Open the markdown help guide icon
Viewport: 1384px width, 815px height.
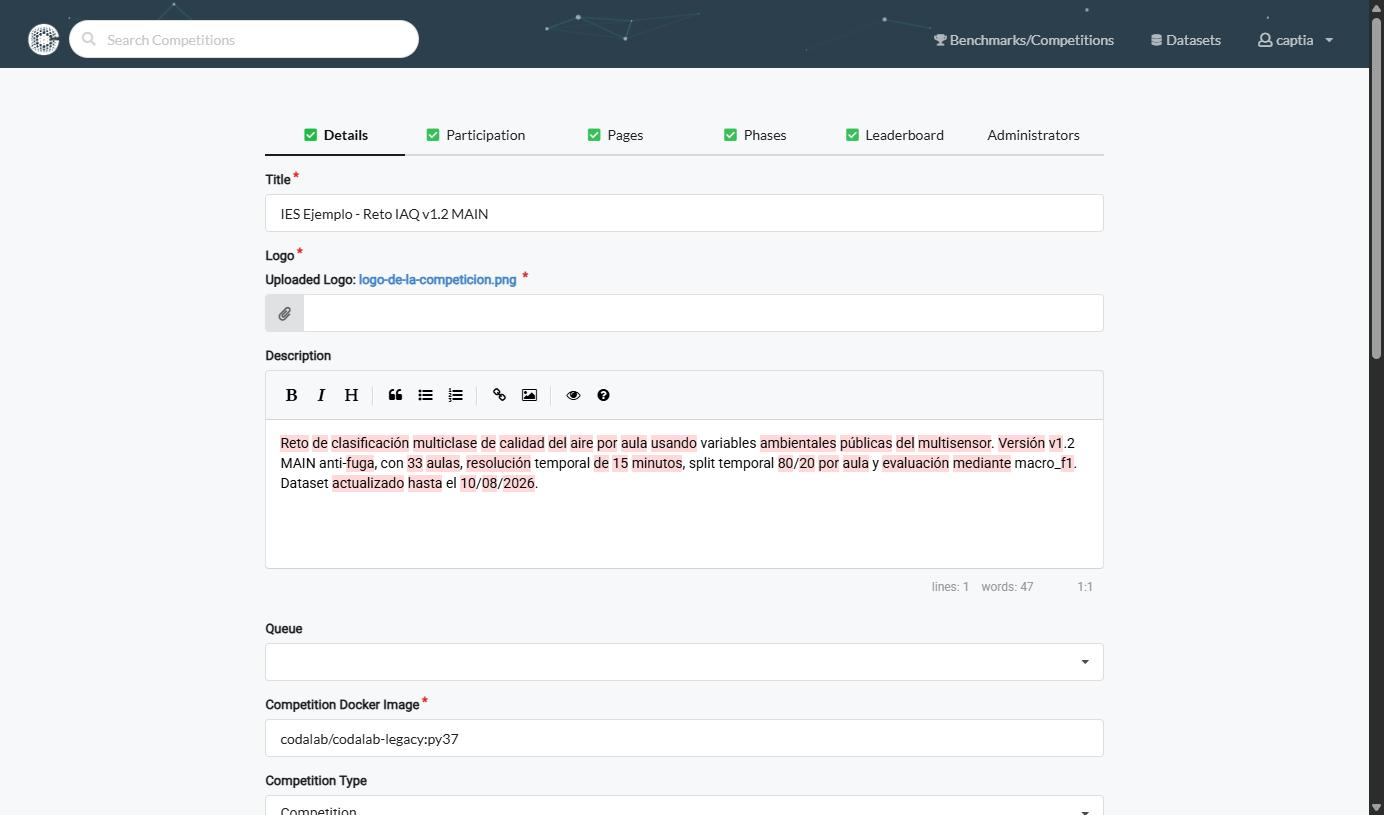click(x=603, y=395)
